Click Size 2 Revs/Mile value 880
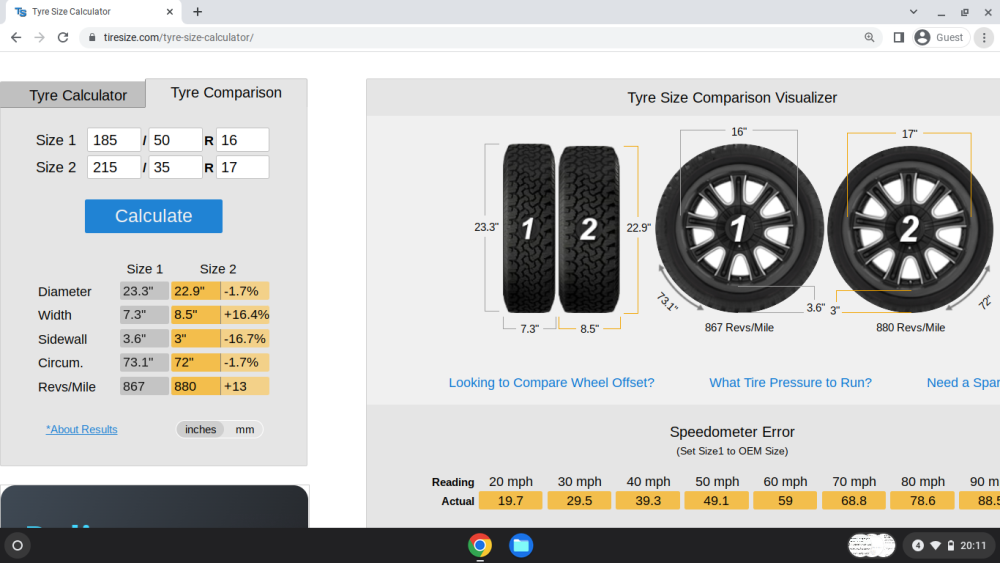This screenshot has height=563, width=1000. pyautogui.click(x=195, y=386)
